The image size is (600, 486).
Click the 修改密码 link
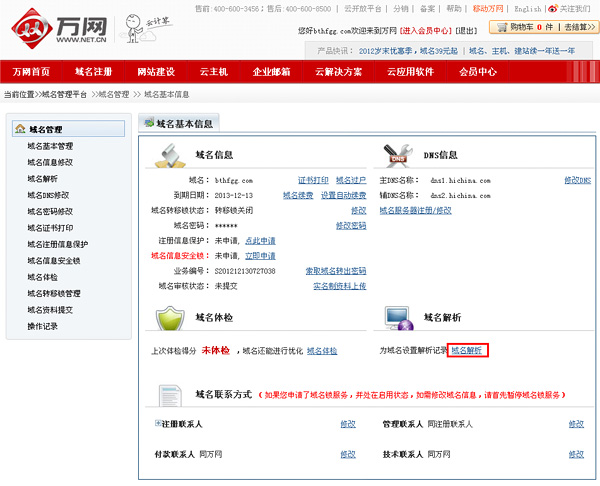point(351,226)
